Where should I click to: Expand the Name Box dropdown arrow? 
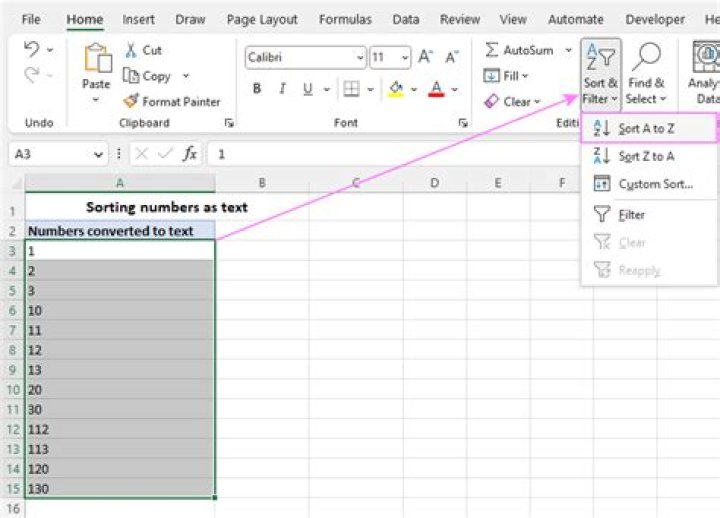coord(98,154)
